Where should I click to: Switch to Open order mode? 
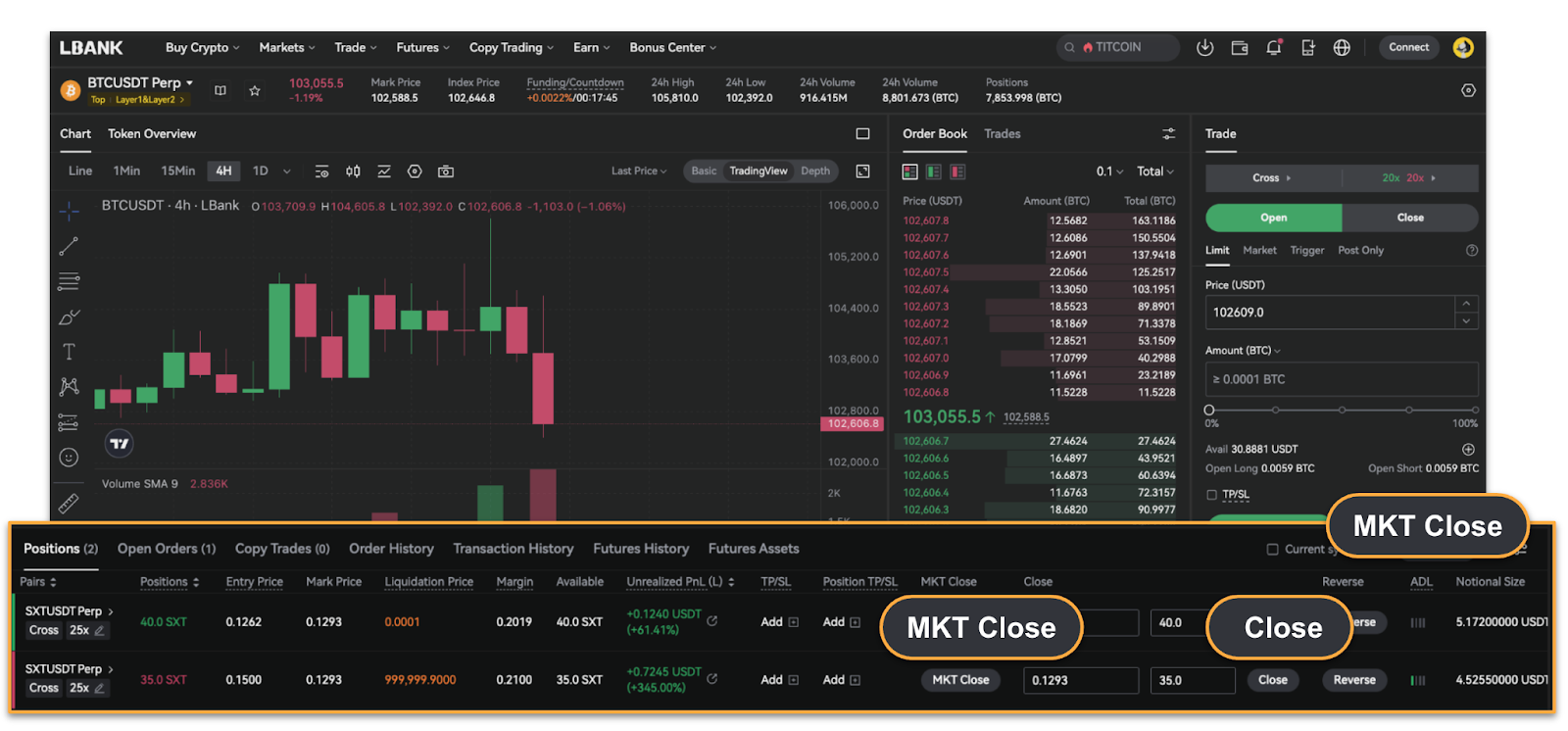(1274, 218)
